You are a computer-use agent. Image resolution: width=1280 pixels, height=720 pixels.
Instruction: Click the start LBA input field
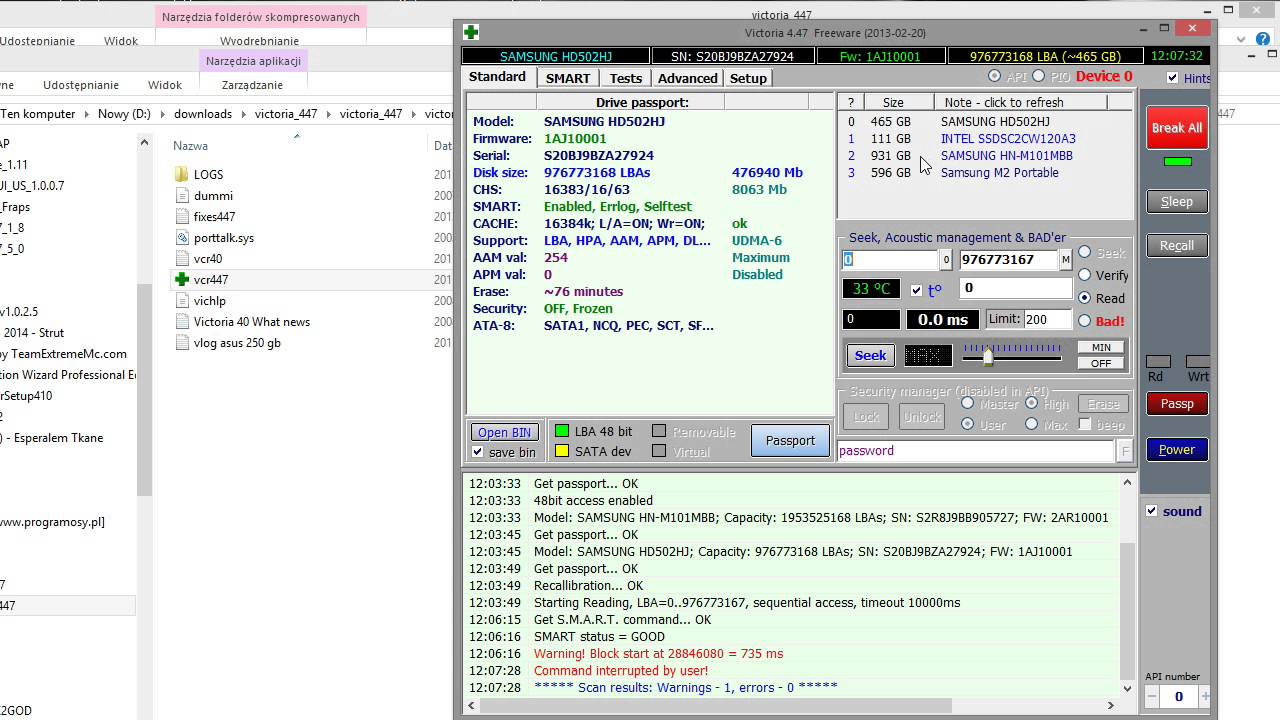(890, 260)
